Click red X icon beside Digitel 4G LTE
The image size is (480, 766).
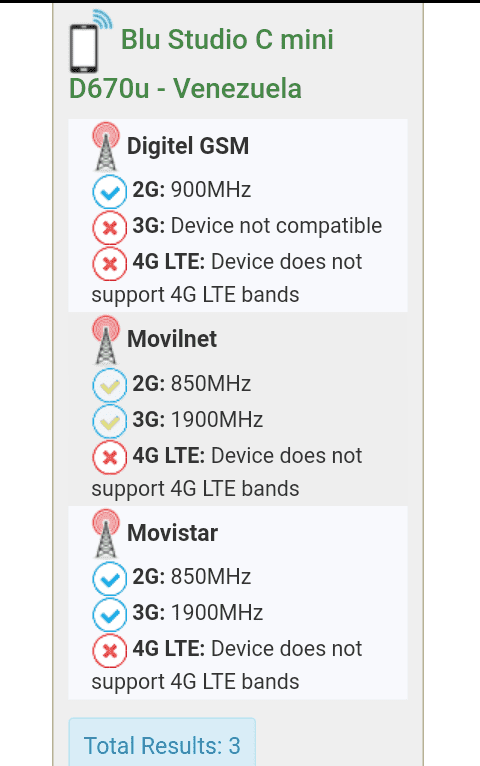tap(110, 264)
